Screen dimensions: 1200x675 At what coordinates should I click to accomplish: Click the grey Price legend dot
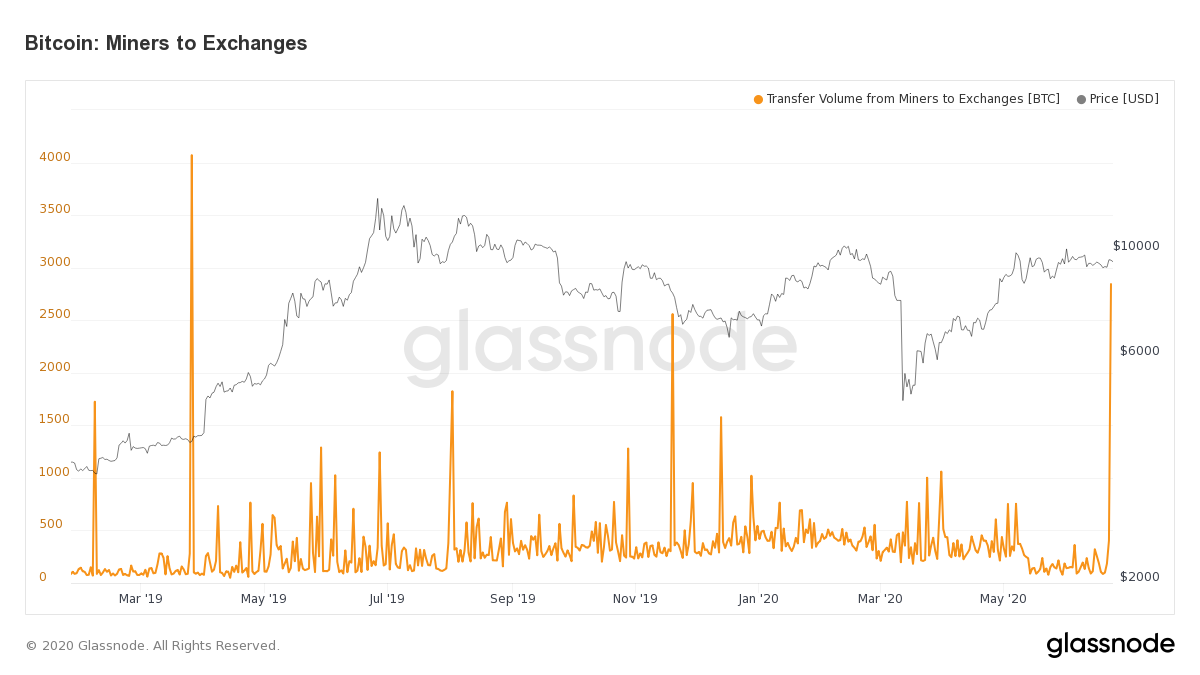click(1081, 99)
